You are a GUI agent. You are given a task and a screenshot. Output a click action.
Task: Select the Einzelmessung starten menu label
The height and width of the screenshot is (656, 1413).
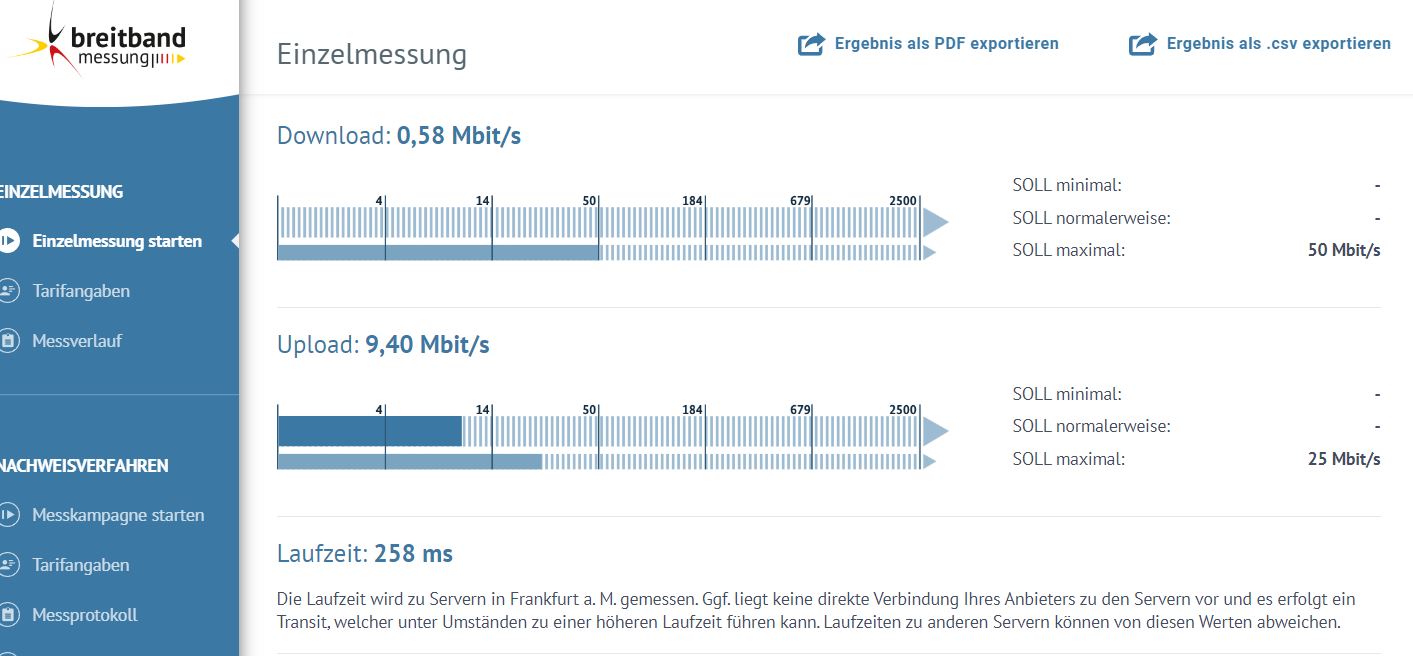click(117, 241)
